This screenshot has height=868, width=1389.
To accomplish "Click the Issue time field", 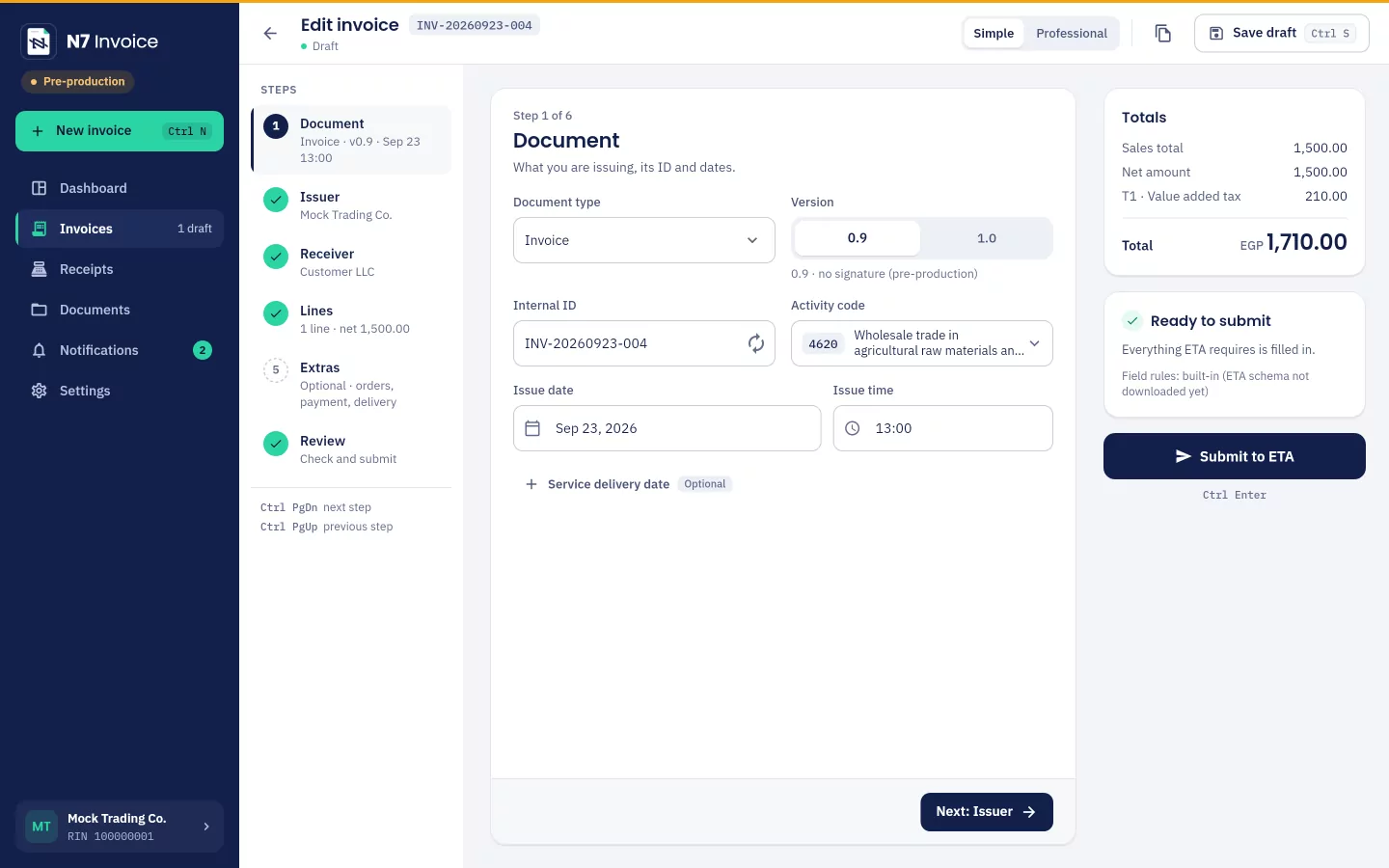I will (943, 428).
